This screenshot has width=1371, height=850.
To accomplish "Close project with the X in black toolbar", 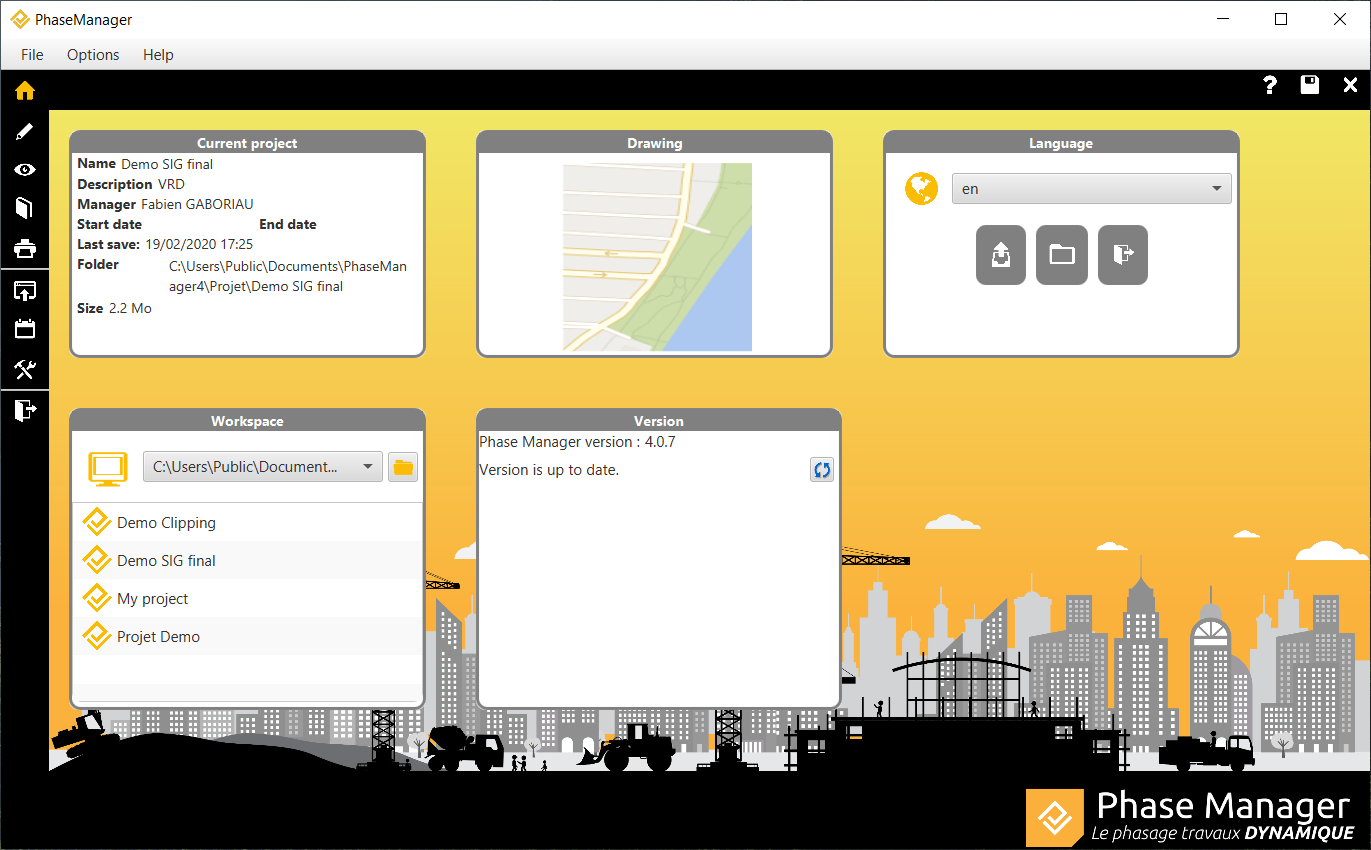I will [x=1350, y=85].
